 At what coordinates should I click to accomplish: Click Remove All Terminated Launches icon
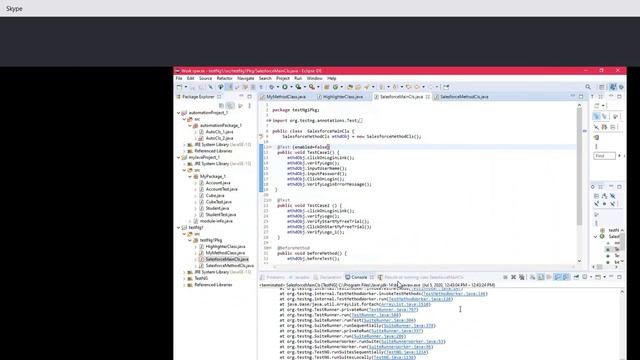click(x=522, y=277)
